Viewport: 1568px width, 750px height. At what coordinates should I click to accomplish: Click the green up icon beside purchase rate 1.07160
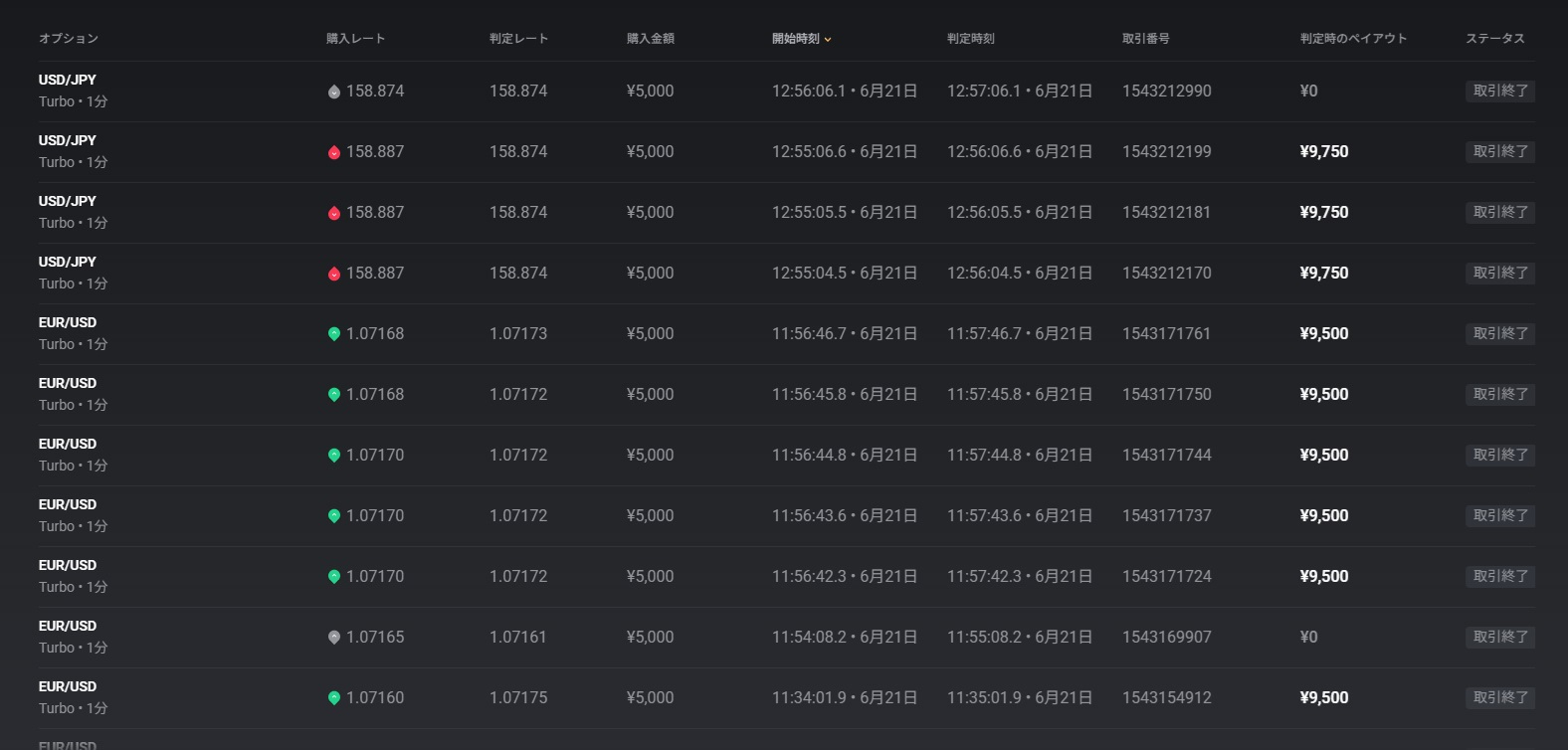pos(334,698)
